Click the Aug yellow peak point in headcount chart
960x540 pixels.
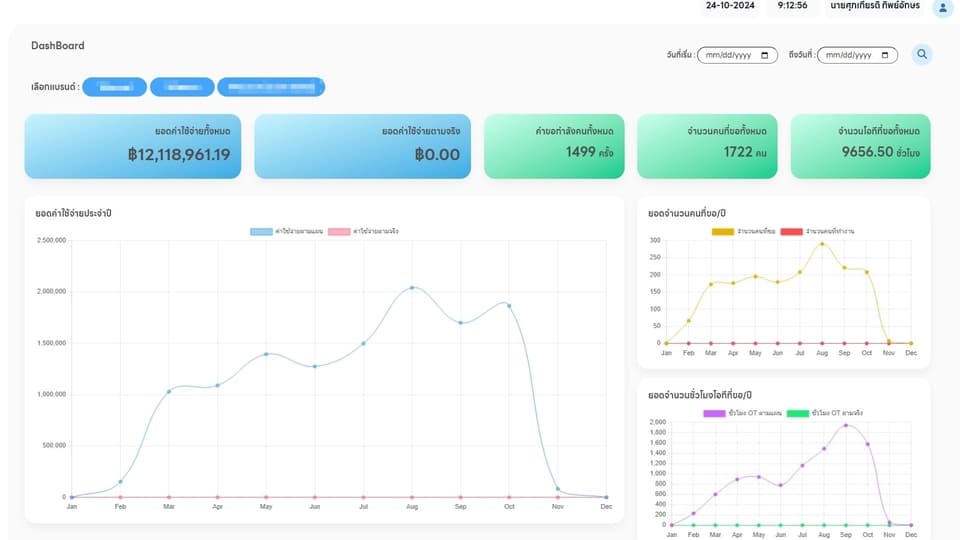click(822, 244)
